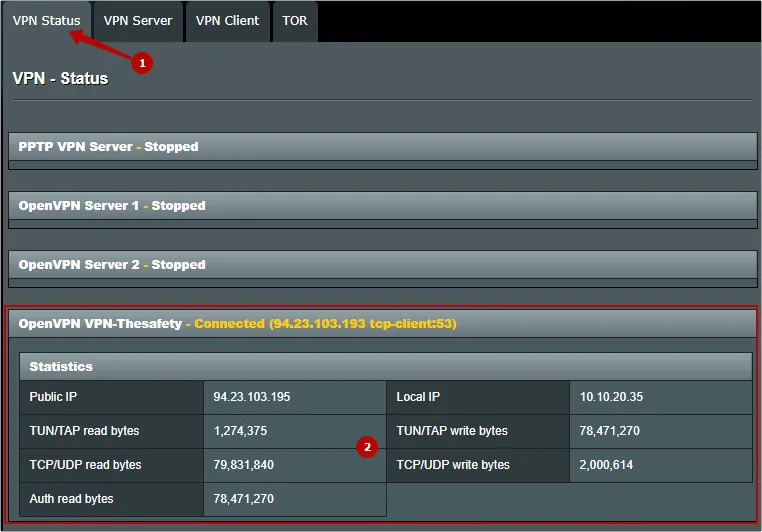Click the TCP/UDP read bytes value 79,831,840
Image resolution: width=762 pixels, height=532 pixels.
click(x=243, y=465)
